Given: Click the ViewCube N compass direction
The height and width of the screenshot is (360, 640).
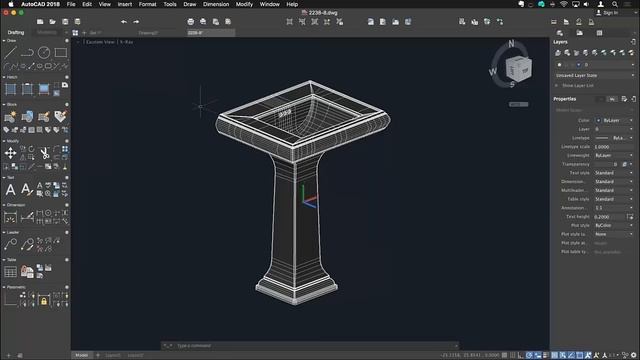Looking at the screenshot, I should pos(511,44).
